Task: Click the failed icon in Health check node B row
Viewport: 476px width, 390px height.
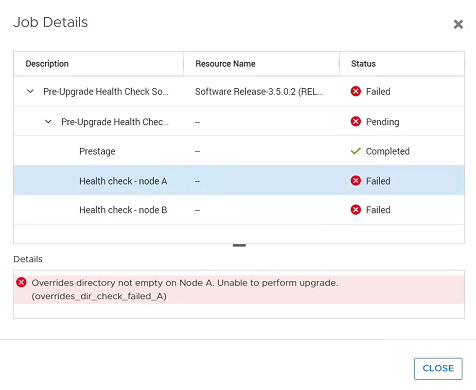Action: (x=356, y=210)
